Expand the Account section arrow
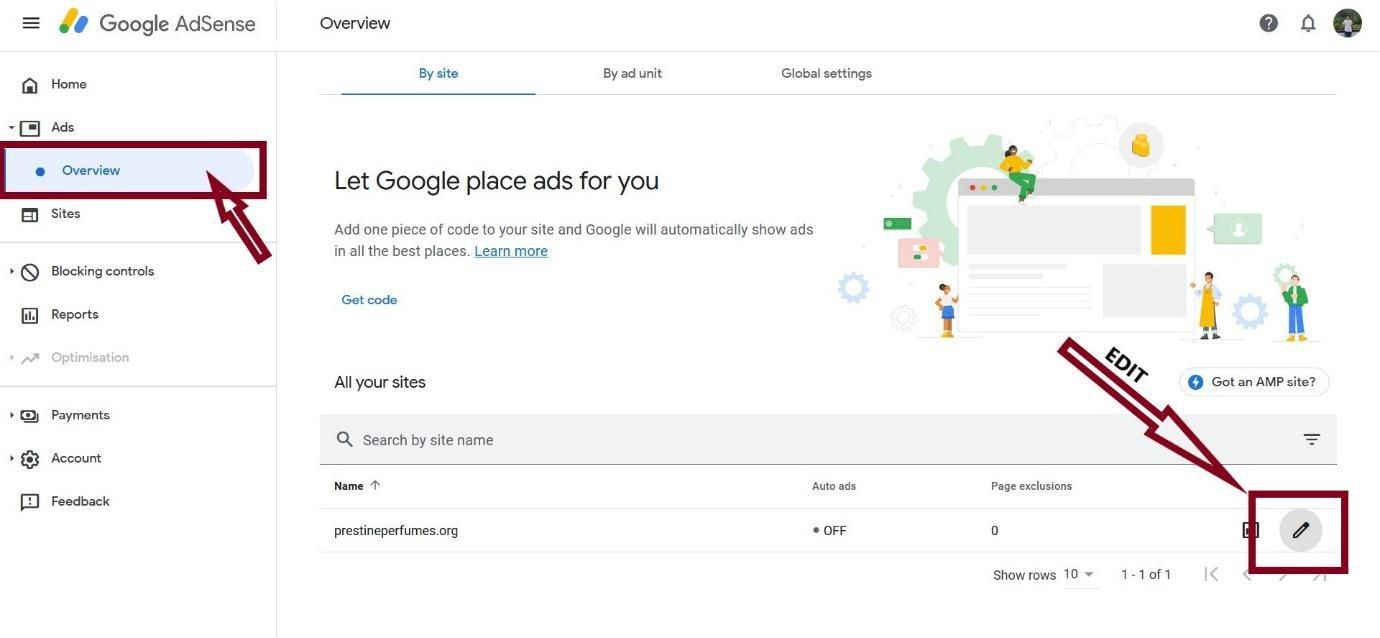1380x638 pixels. [11, 459]
